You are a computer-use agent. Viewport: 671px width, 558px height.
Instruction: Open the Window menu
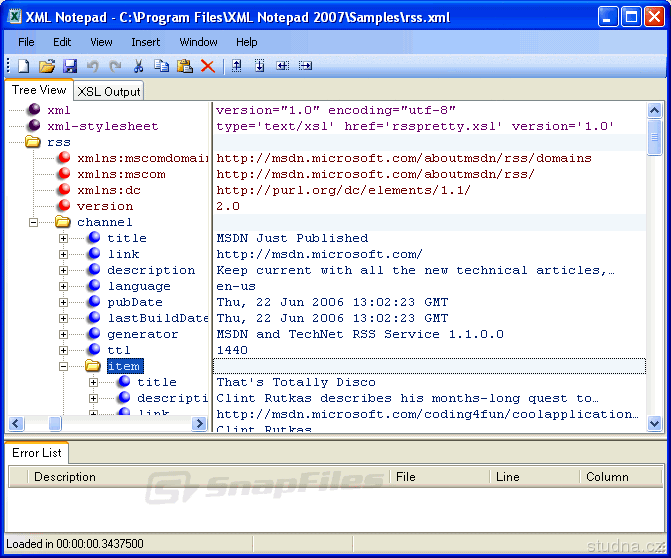pos(198,42)
